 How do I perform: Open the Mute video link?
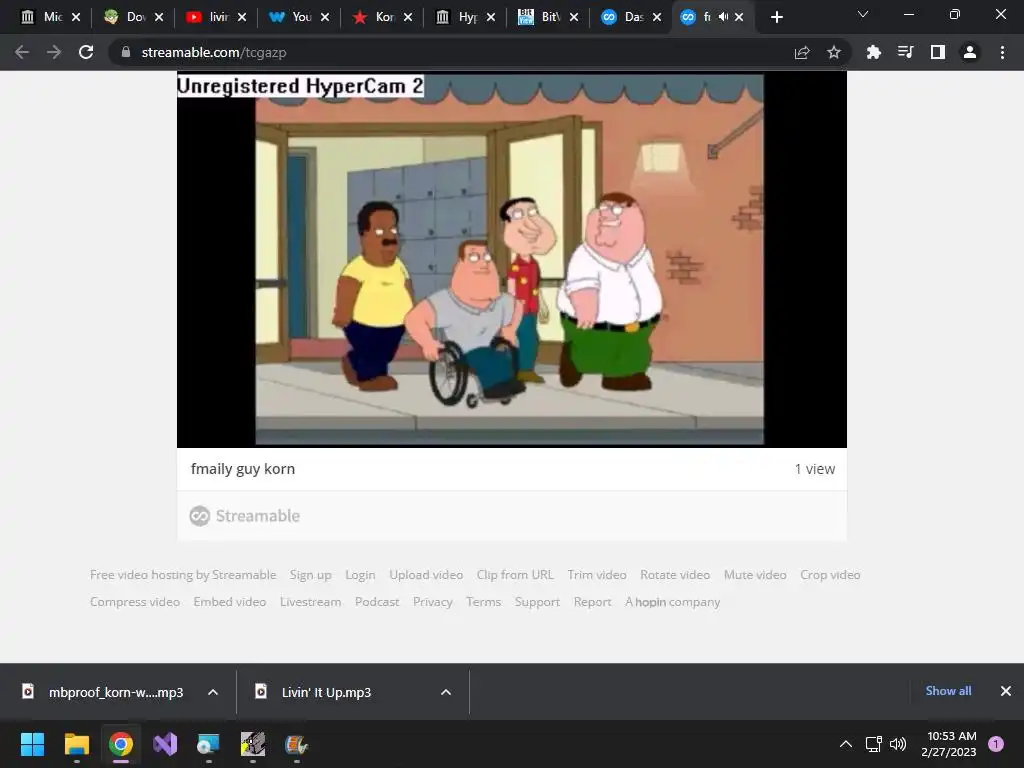click(755, 575)
